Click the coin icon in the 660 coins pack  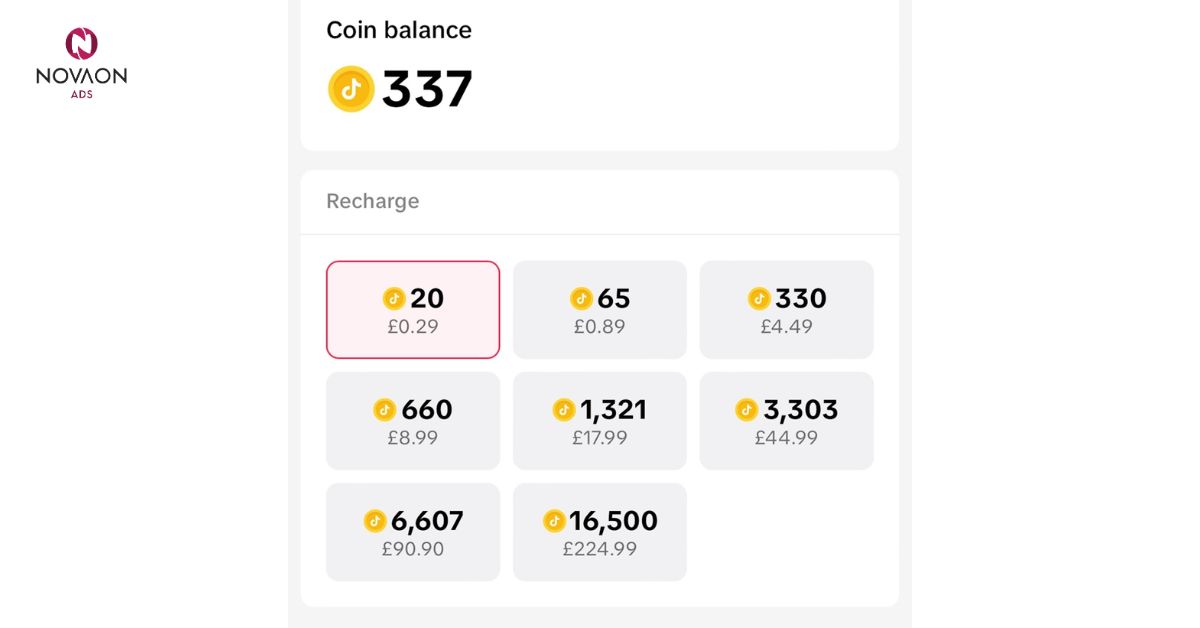tap(385, 410)
